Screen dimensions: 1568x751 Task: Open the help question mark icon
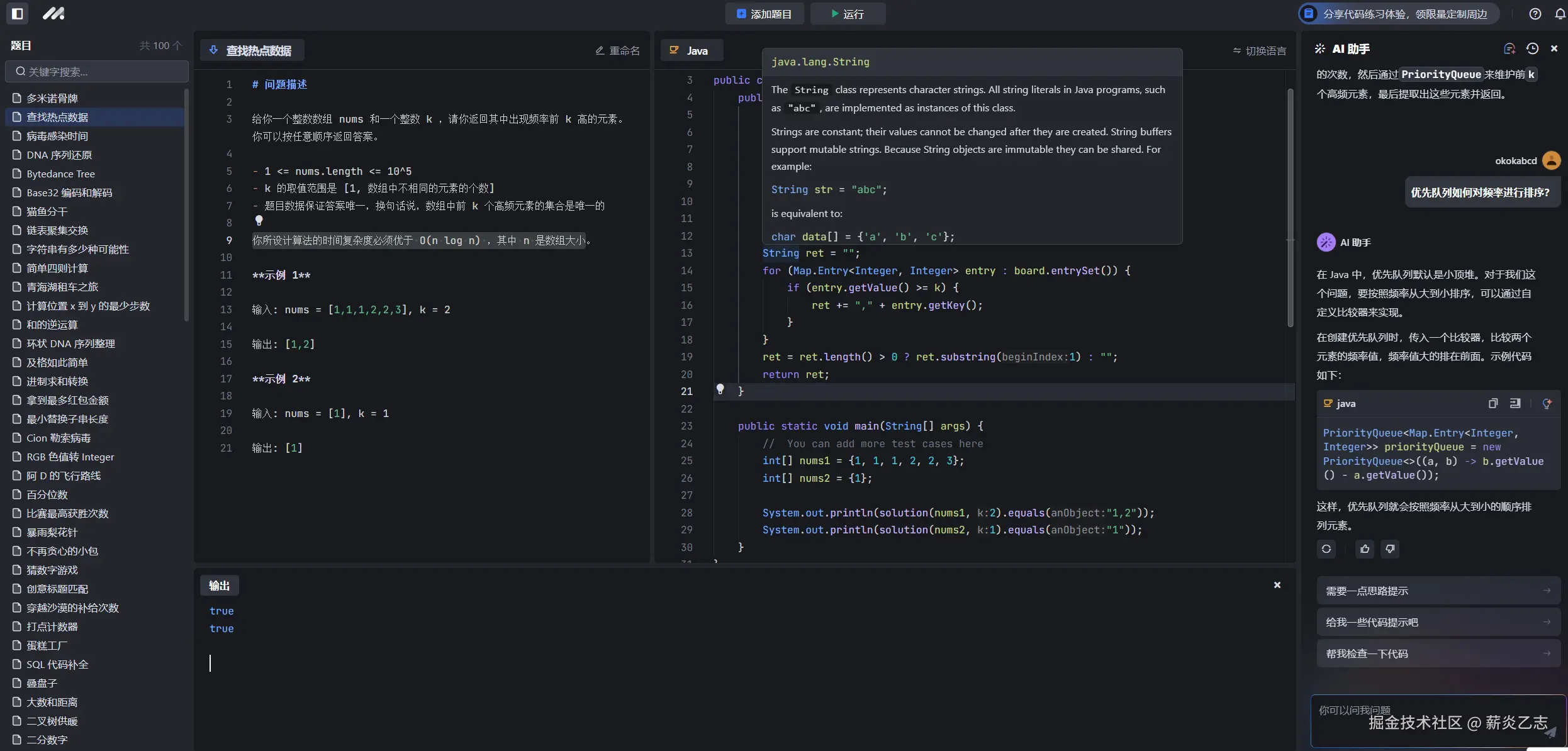click(x=1535, y=14)
